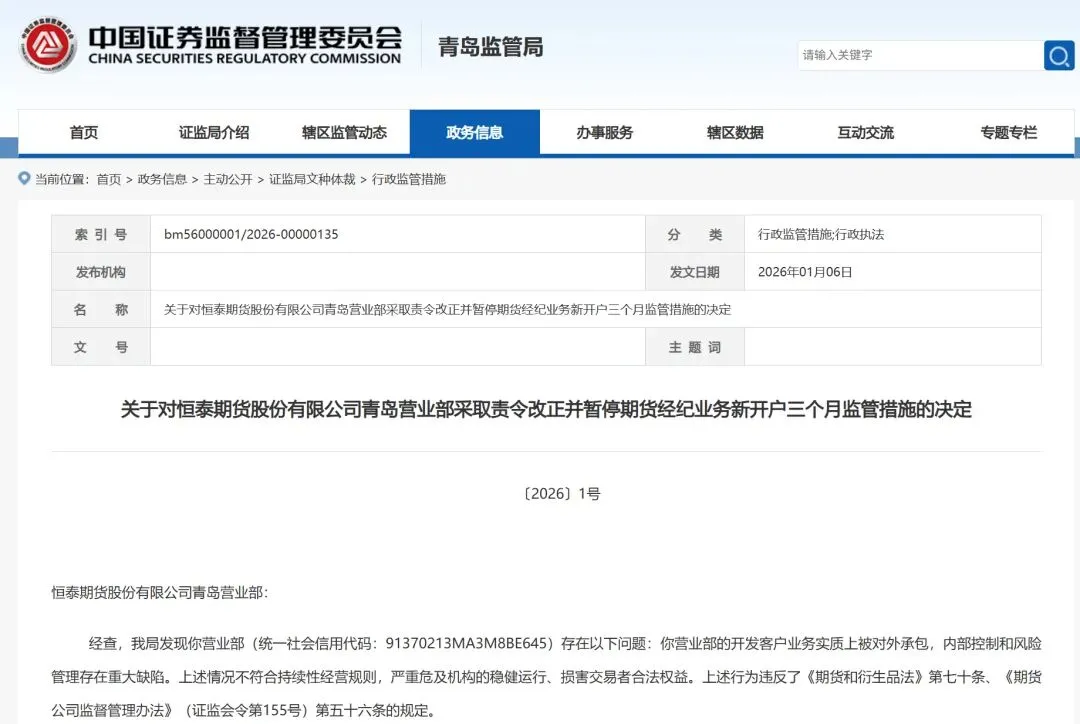The height and width of the screenshot is (724, 1080).
Task: Click the CSRC emblem logo
Action: coord(48,45)
